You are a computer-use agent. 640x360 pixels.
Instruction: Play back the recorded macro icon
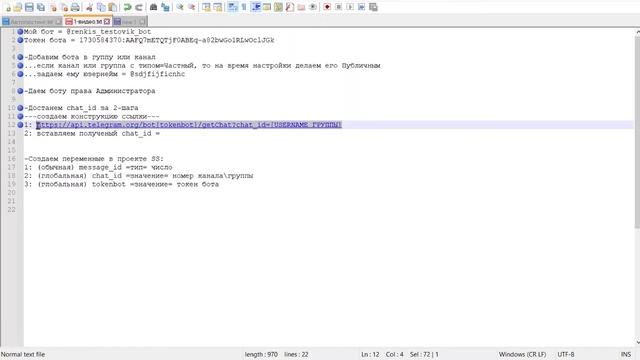(x=350, y=7)
